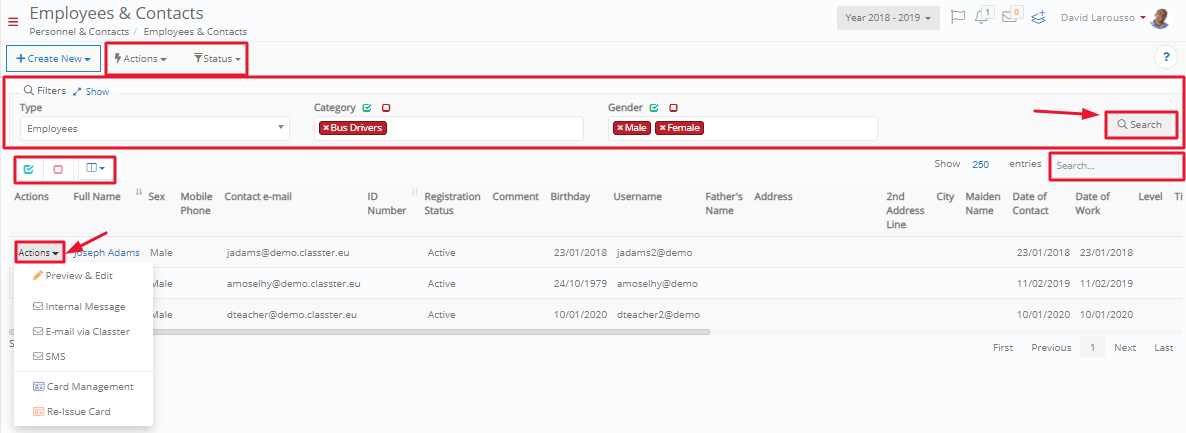The width and height of the screenshot is (1186, 433).
Task: Click dteacher2@demo username cell
Action: (658, 314)
